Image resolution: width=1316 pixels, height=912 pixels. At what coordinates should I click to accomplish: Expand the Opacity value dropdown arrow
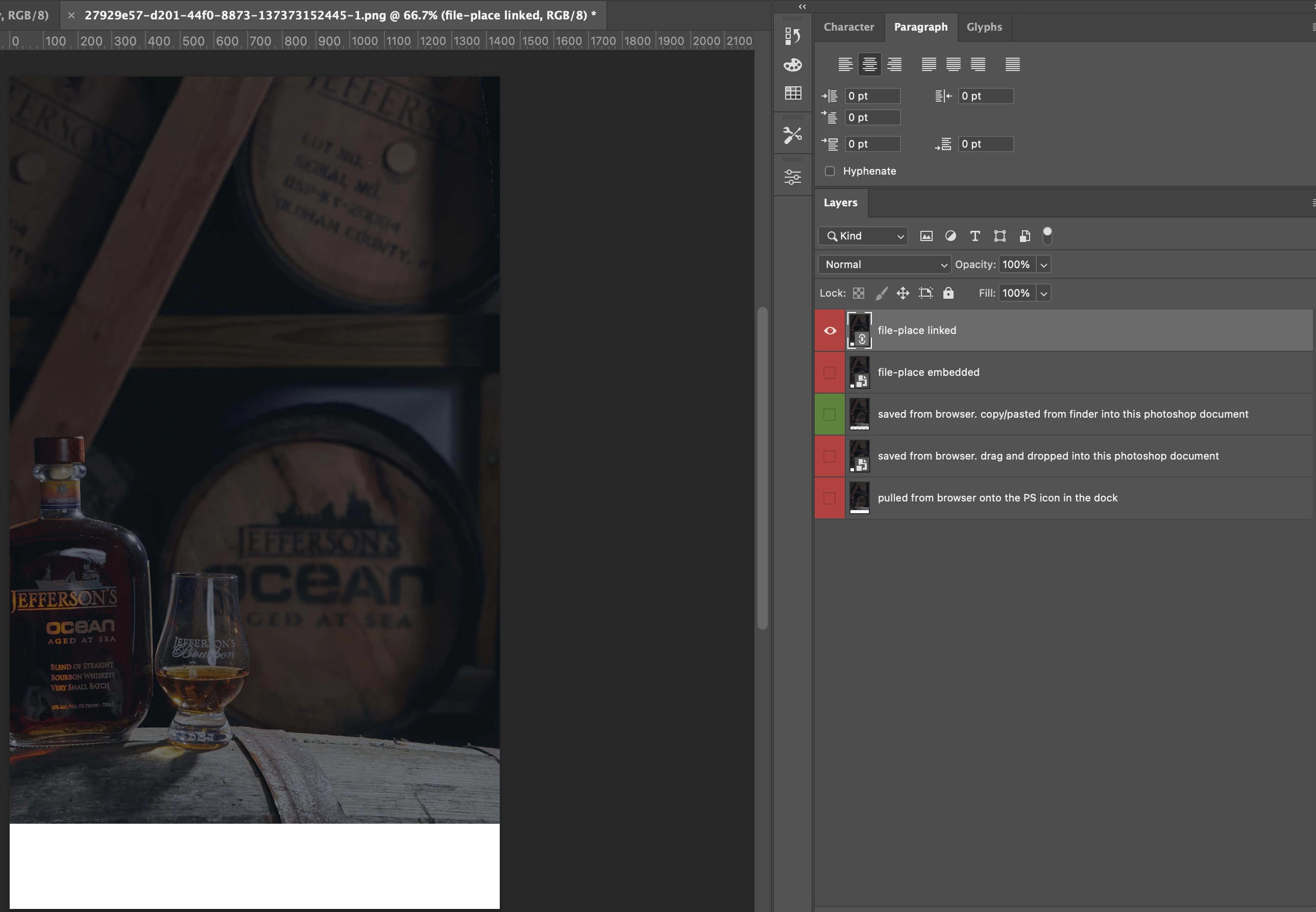point(1043,265)
